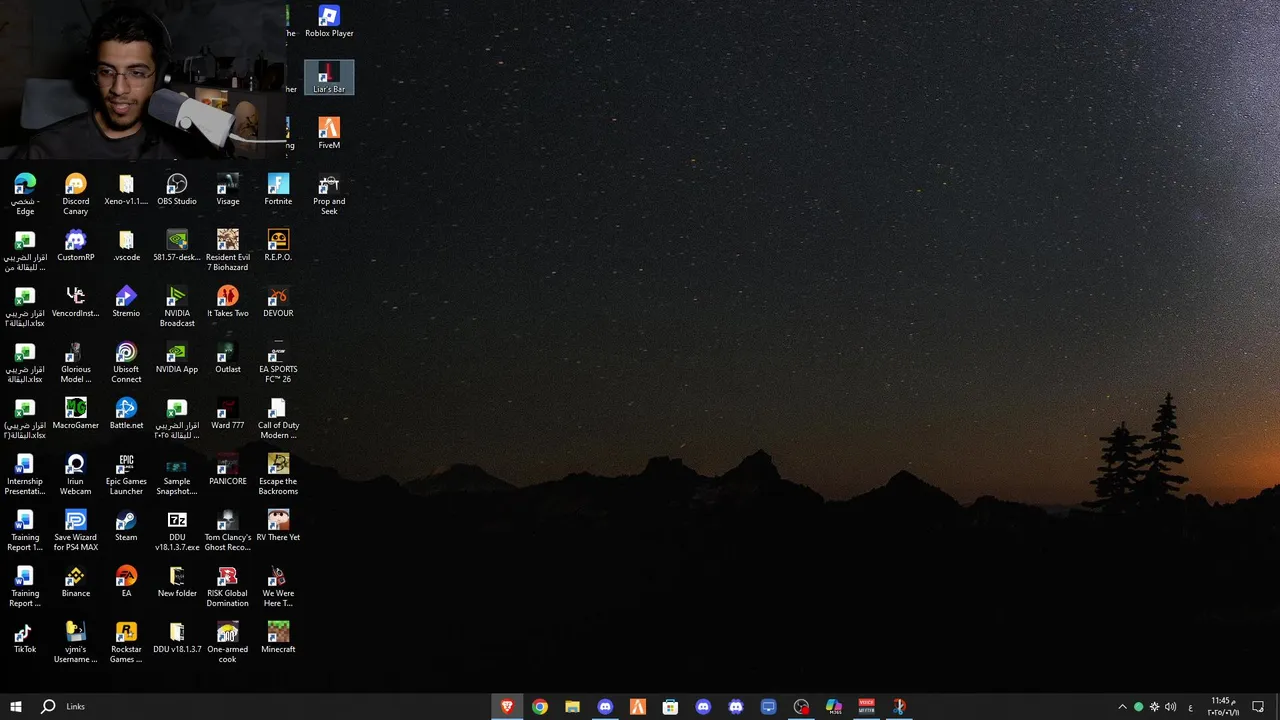This screenshot has width=1280, height=720.
Task: Open the CustomRP shortcut
Action: coord(76,245)
